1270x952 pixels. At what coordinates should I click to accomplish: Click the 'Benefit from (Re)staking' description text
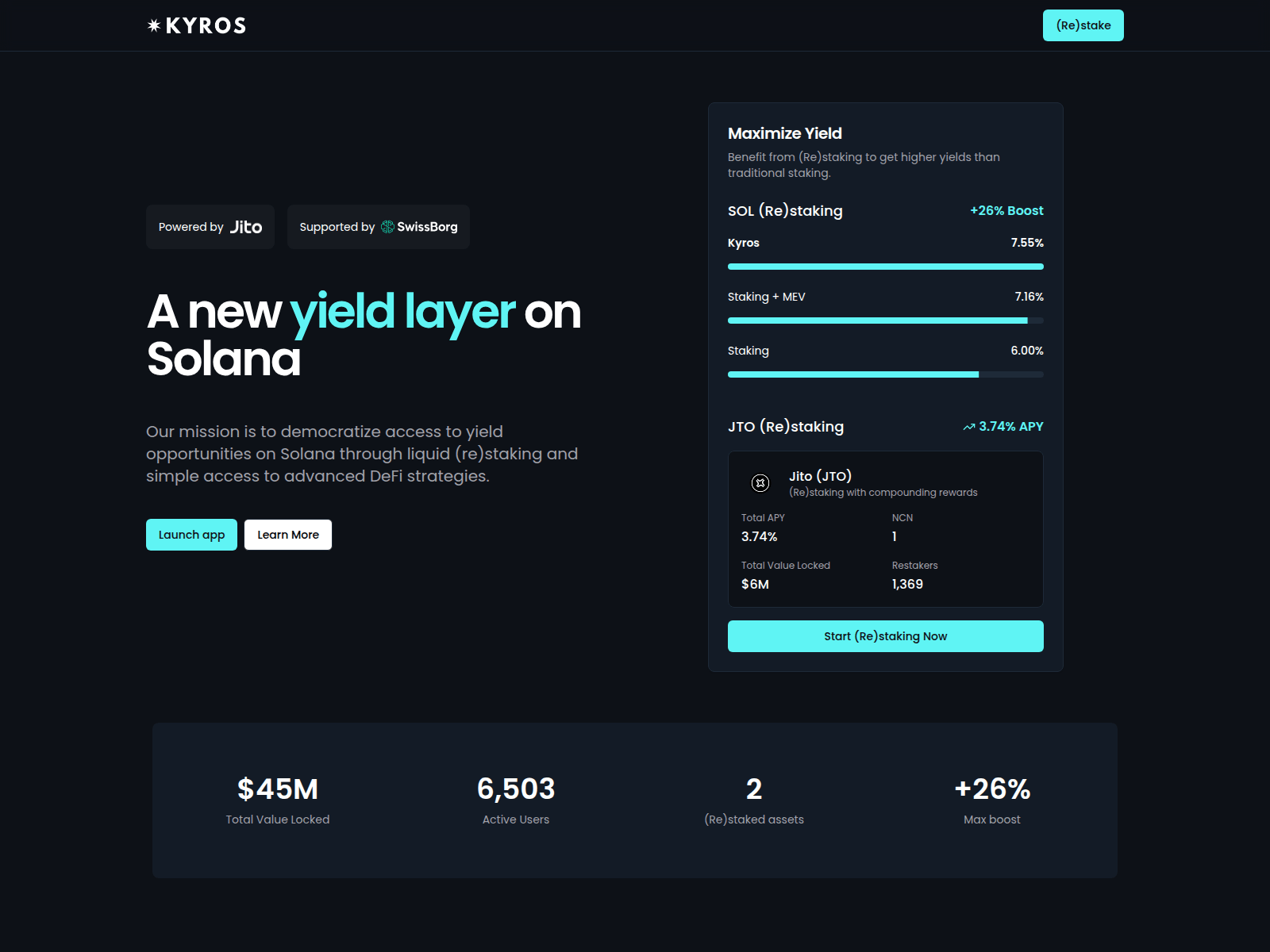[x=864, y=165]
